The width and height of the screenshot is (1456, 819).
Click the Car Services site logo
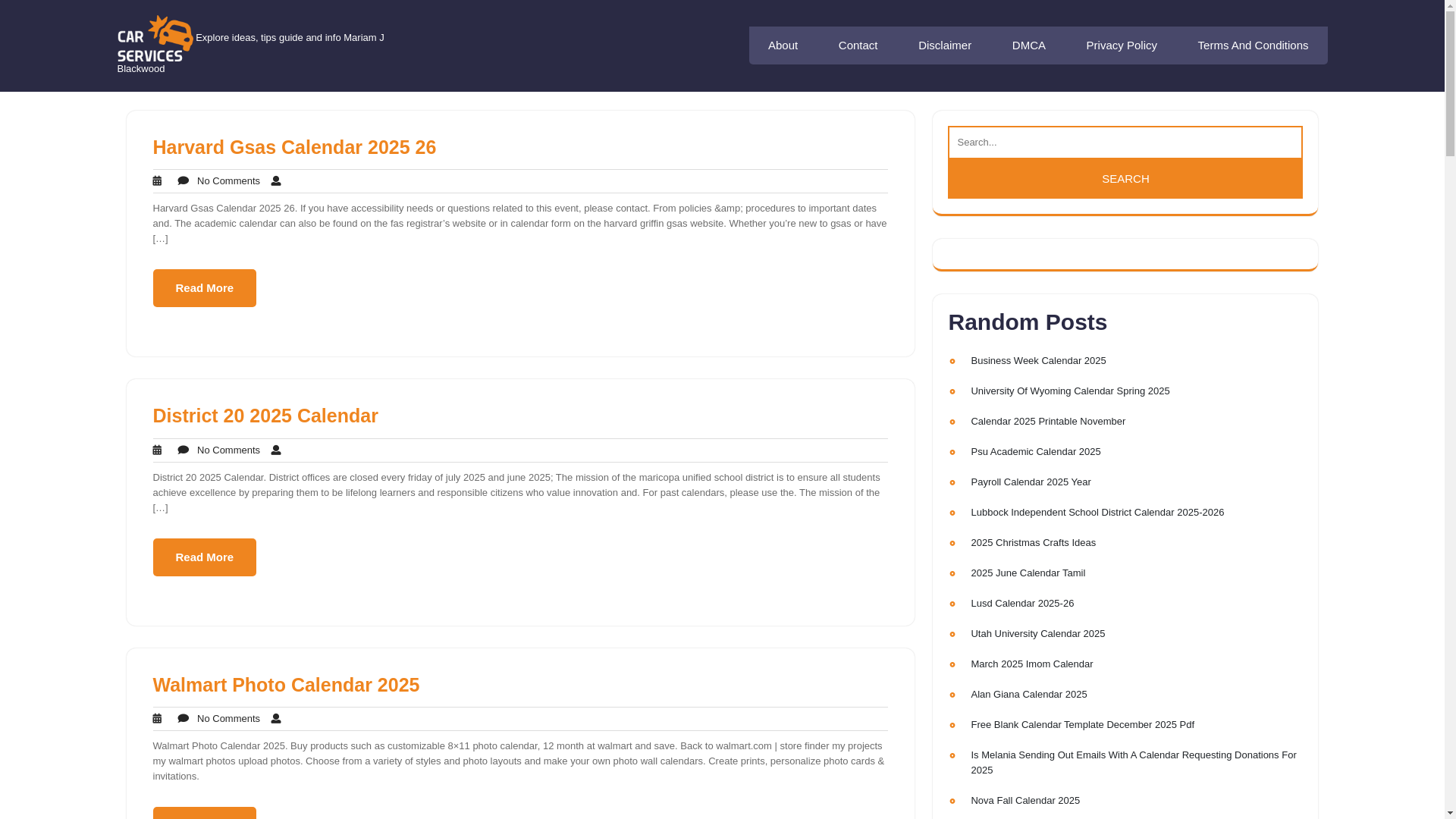point(155,38)
